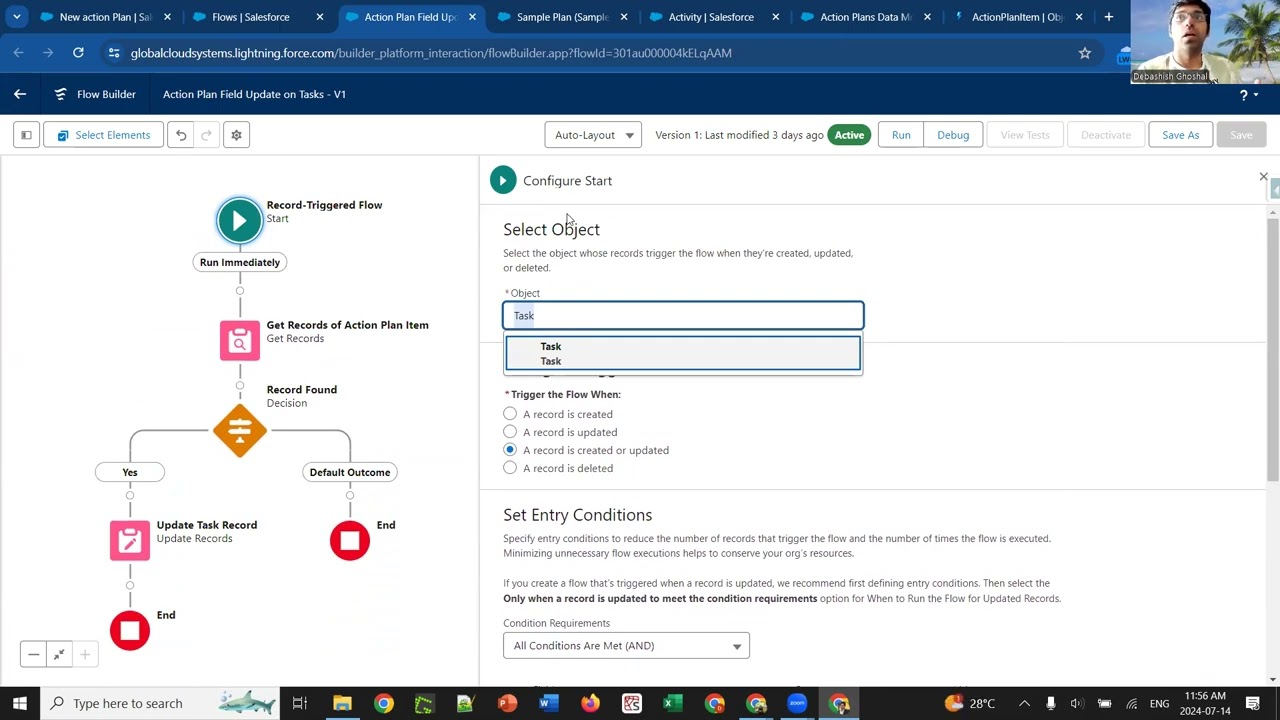Open Zoom from the taskbar
This screenshot has width=1280, height=720.
pyautogui.click(x=797, y=703)
